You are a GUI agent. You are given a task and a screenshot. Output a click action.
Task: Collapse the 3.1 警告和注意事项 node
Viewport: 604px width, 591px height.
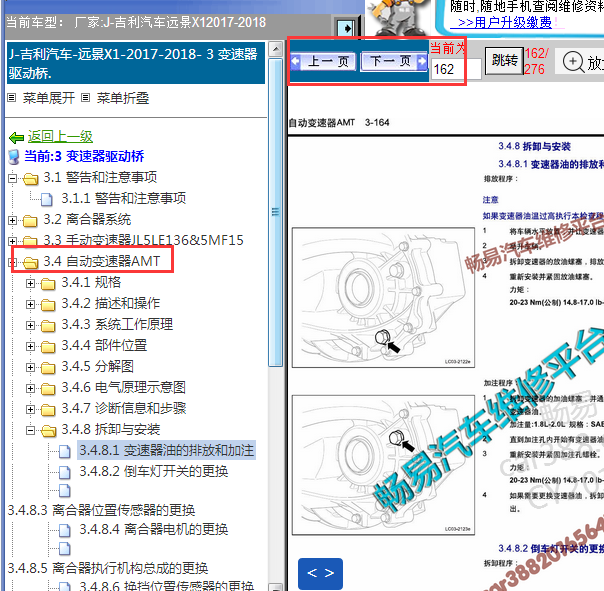[x=12, y=178]
